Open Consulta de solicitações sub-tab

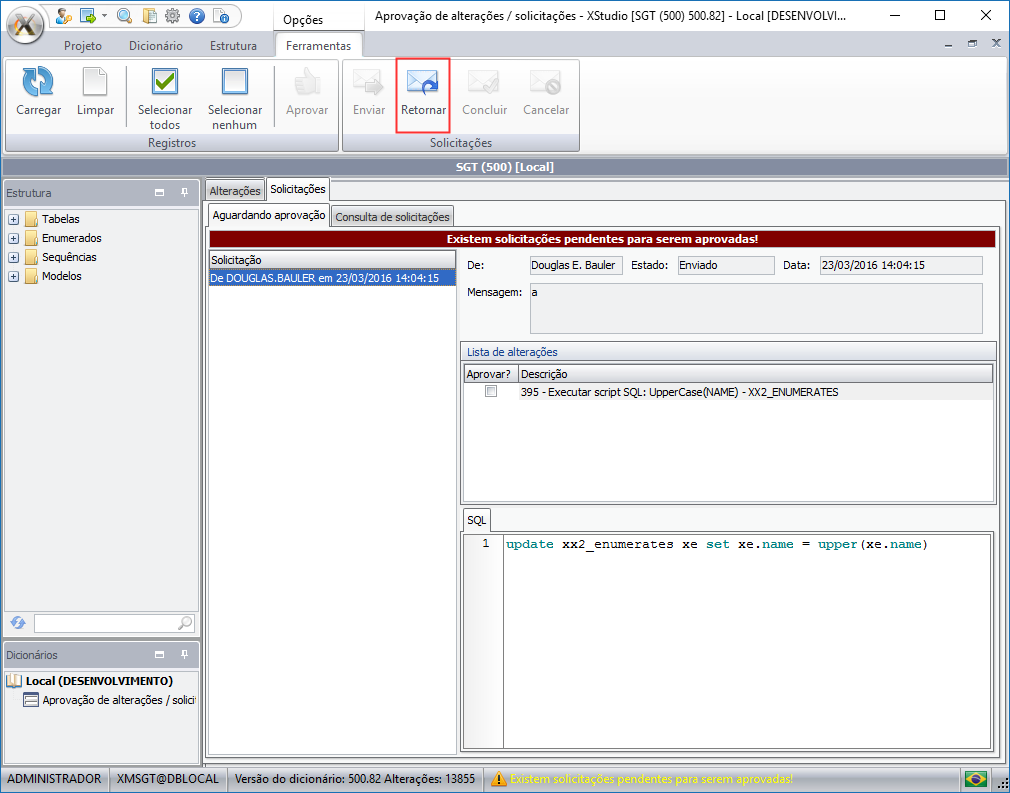392,216
